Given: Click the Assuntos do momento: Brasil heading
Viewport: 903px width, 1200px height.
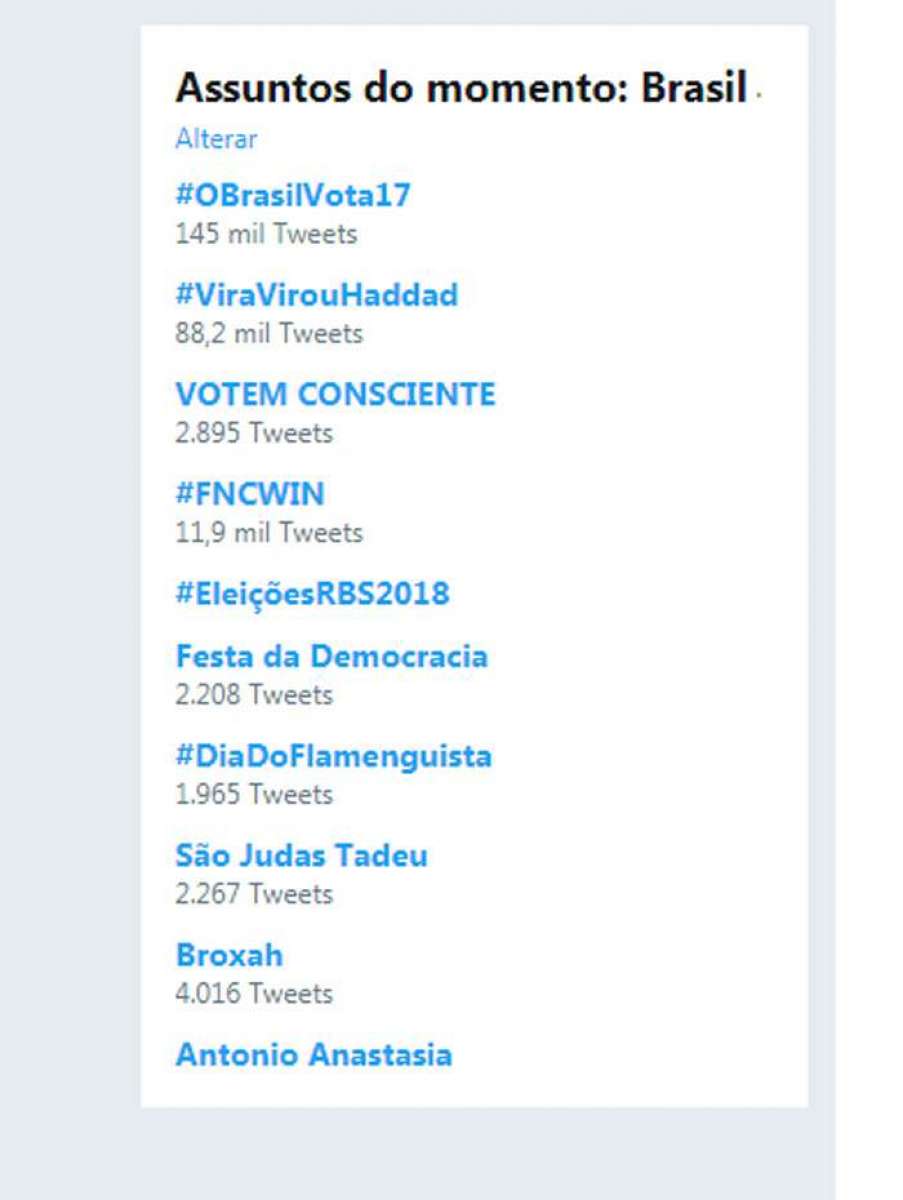Looking at the screenshot, I should point(462,89).
